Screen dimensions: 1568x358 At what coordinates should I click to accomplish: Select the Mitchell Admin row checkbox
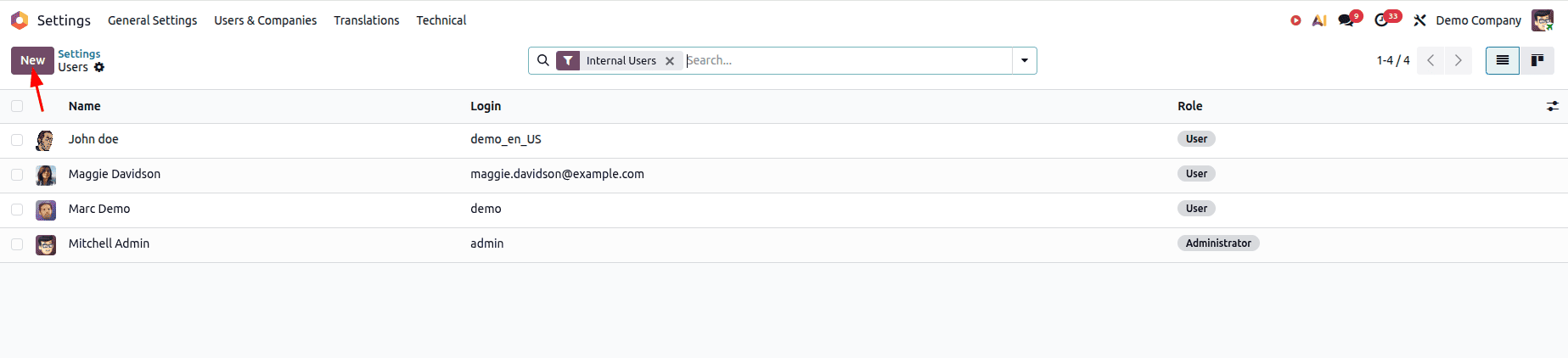pos(17,244)
